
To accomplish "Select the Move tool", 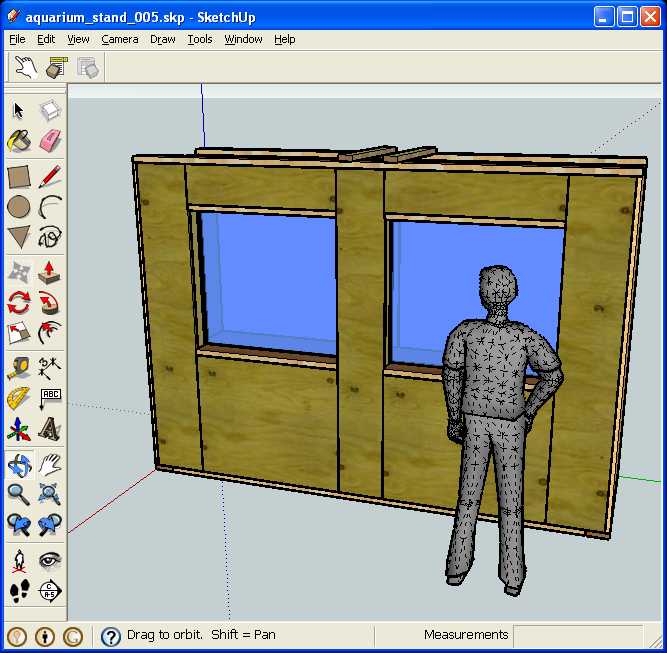I will tap(19, 272).
